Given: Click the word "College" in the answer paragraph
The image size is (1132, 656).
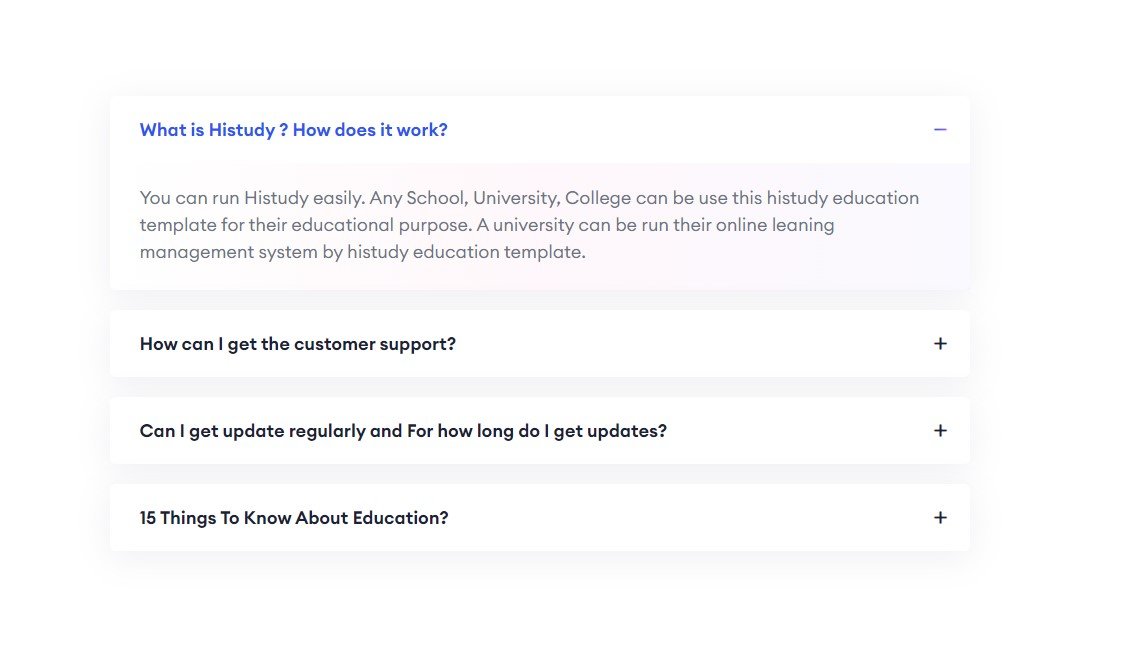Looking at the screenshot, I should (x=597, y=198).
